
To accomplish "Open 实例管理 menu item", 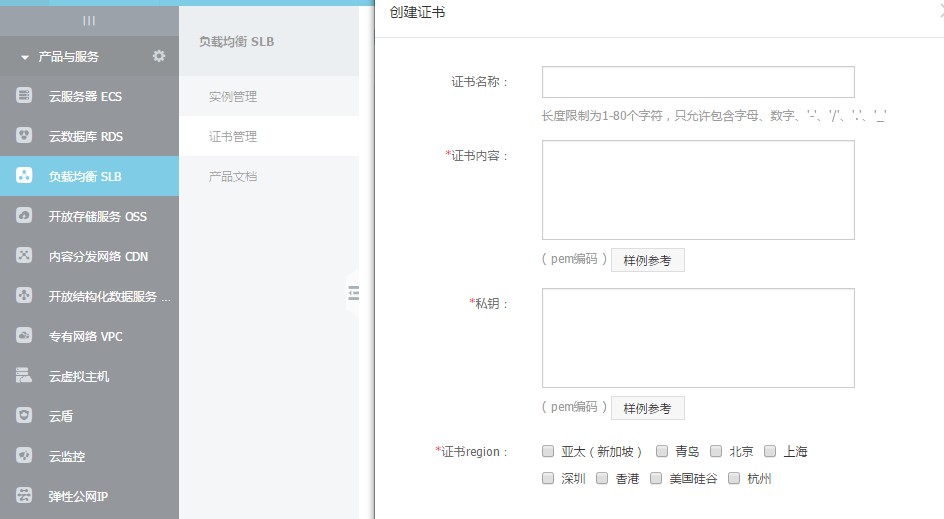I will click(233, 97).
